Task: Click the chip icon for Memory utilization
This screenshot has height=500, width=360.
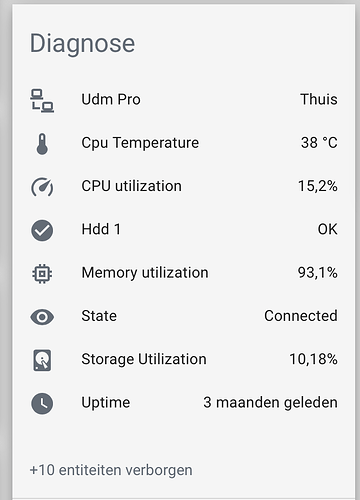Action: pyautogui.click(x=42, y=274)
